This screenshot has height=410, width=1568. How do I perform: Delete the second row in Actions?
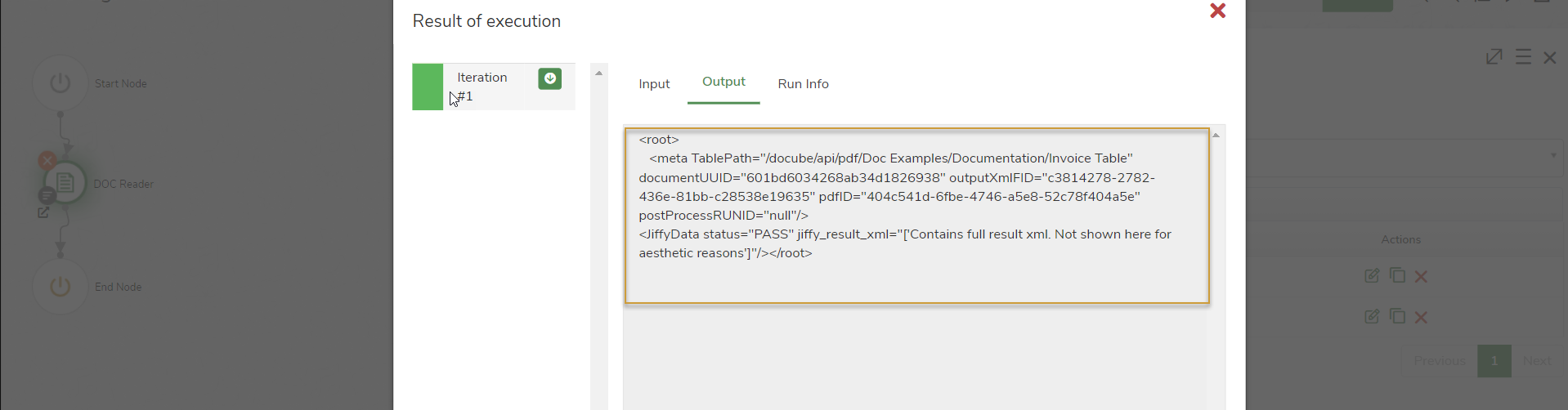[1421, 318]
